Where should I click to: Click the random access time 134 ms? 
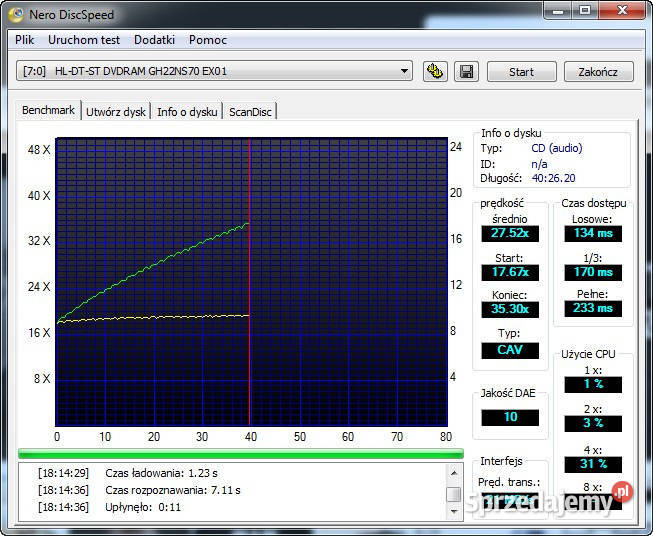coord(593,233)
